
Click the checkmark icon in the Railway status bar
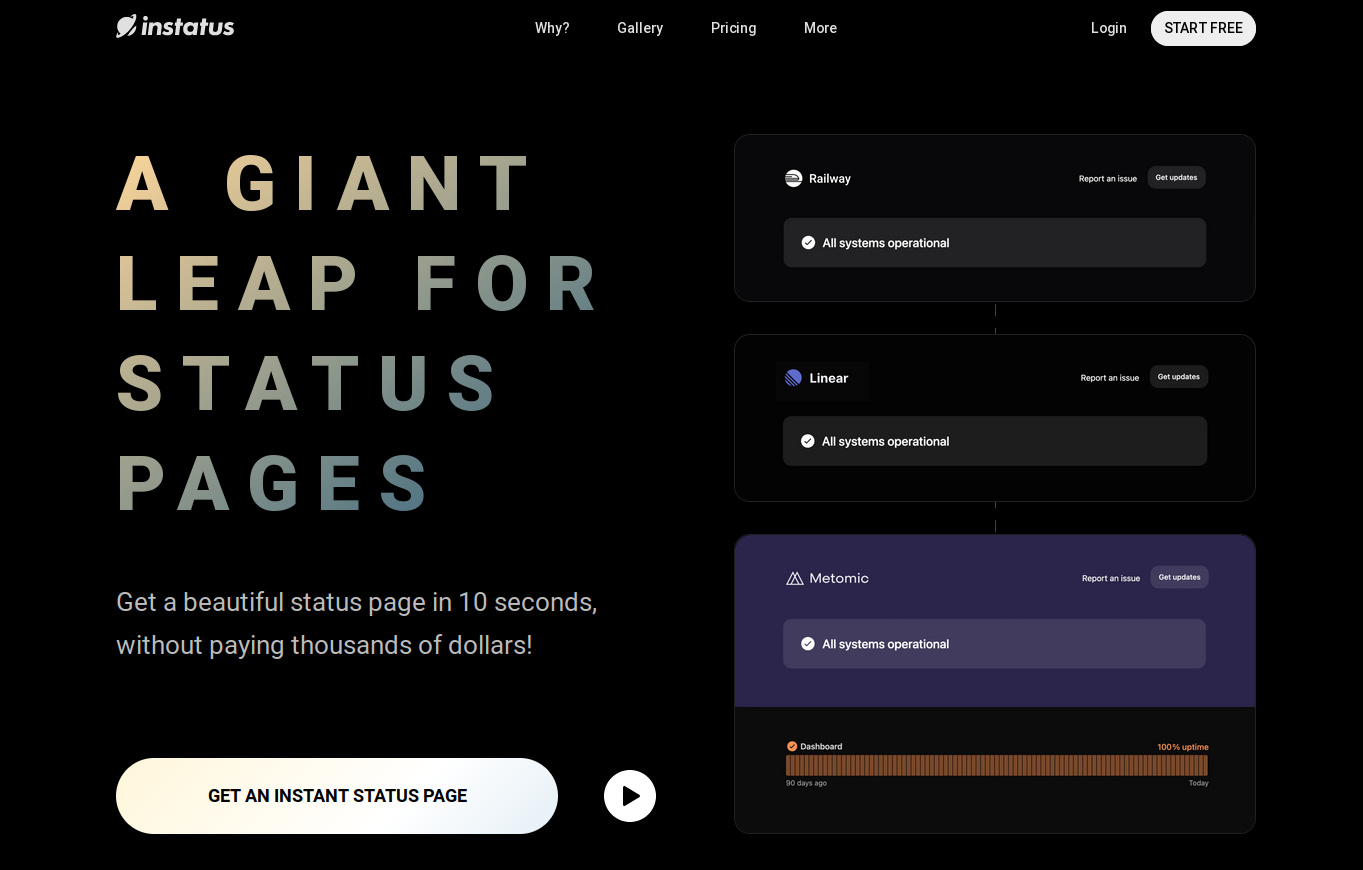click(x=808, y=242)
